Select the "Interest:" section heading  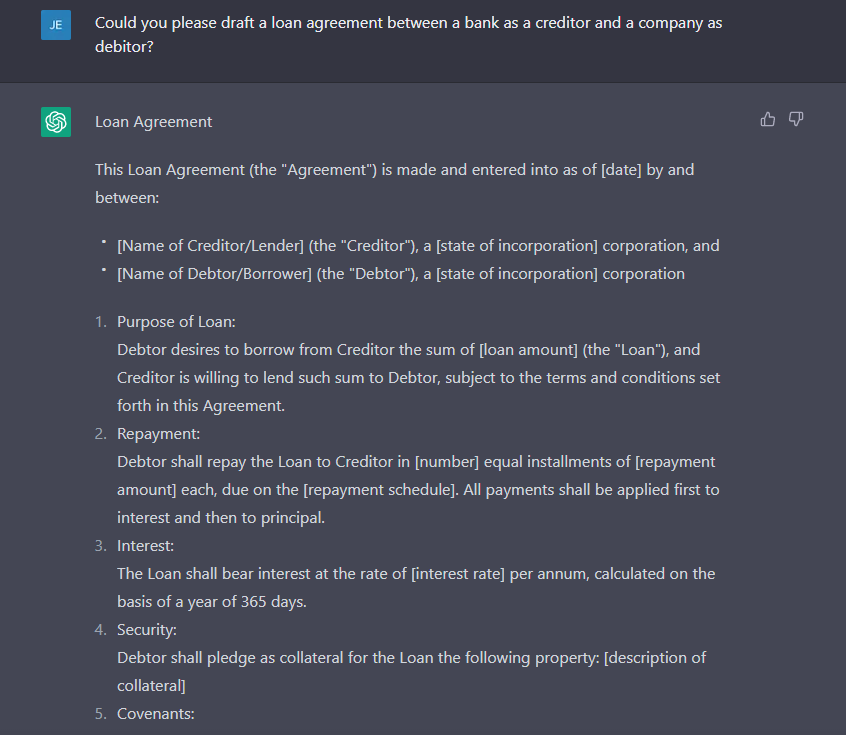(x=146, y=546)
